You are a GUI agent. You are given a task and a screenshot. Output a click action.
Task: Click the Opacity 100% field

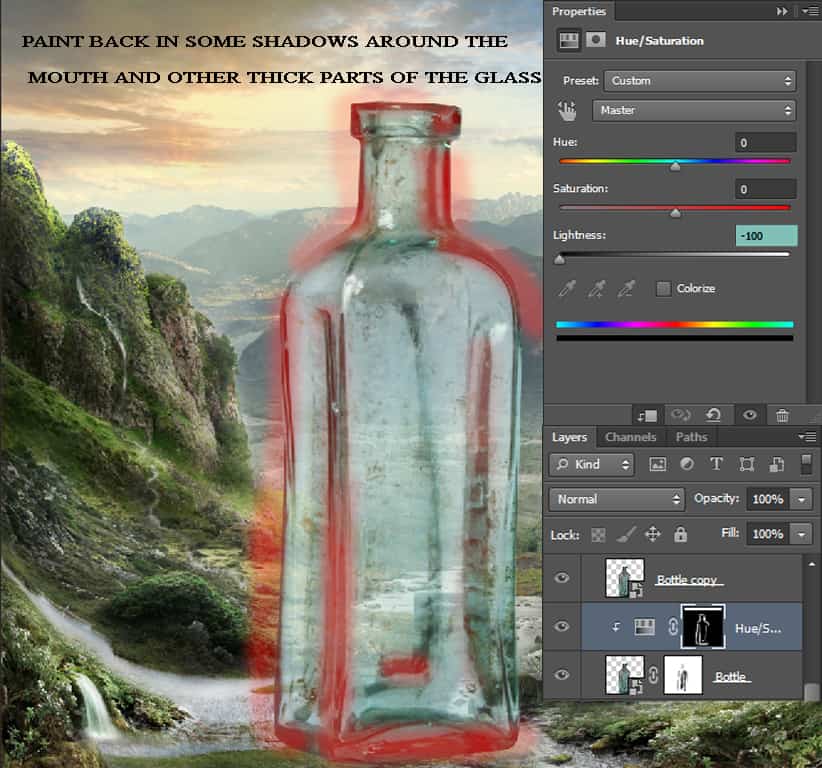[767, 500]
